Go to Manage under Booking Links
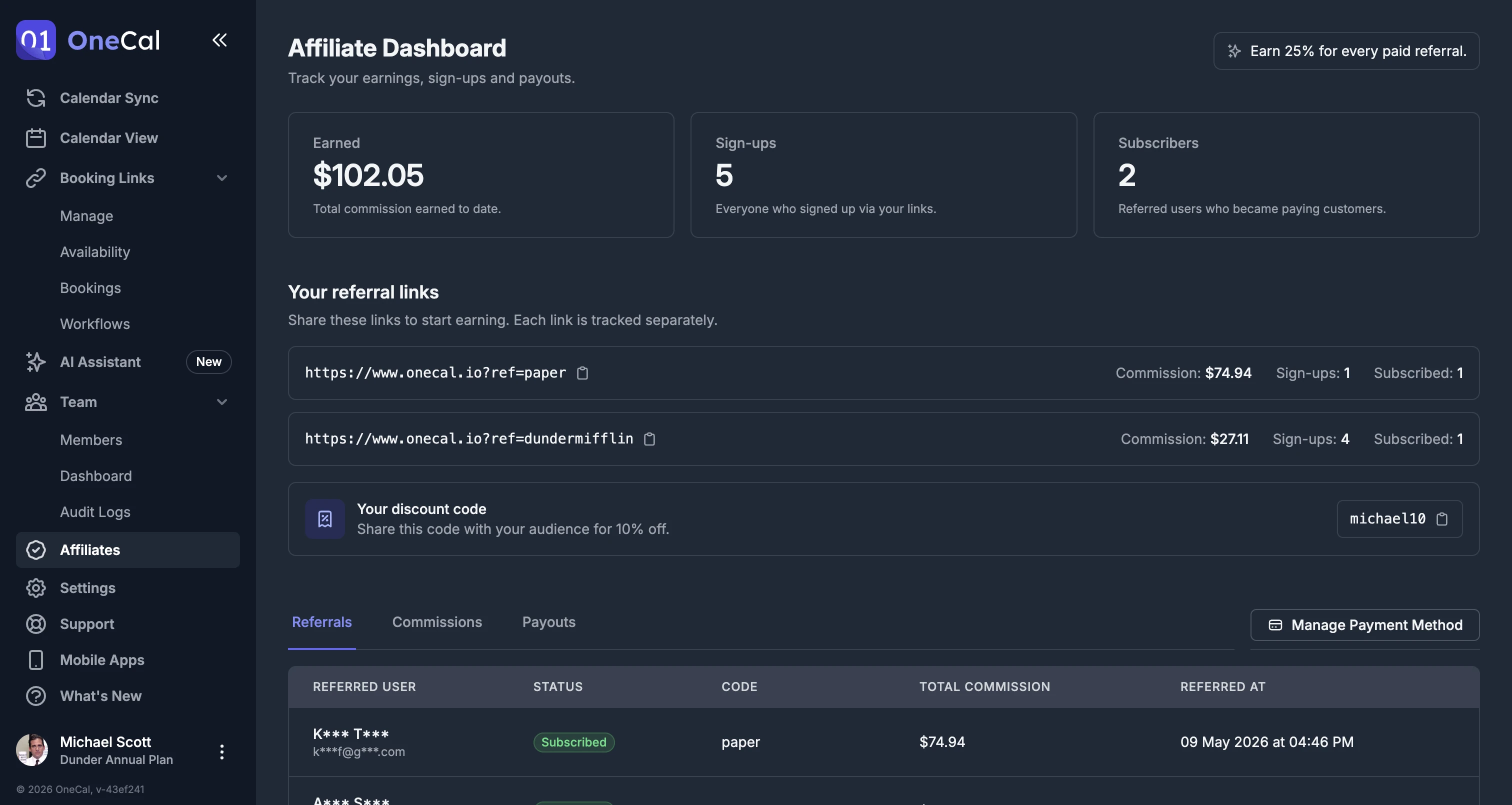1512x805 pixels. click(86, 216)
